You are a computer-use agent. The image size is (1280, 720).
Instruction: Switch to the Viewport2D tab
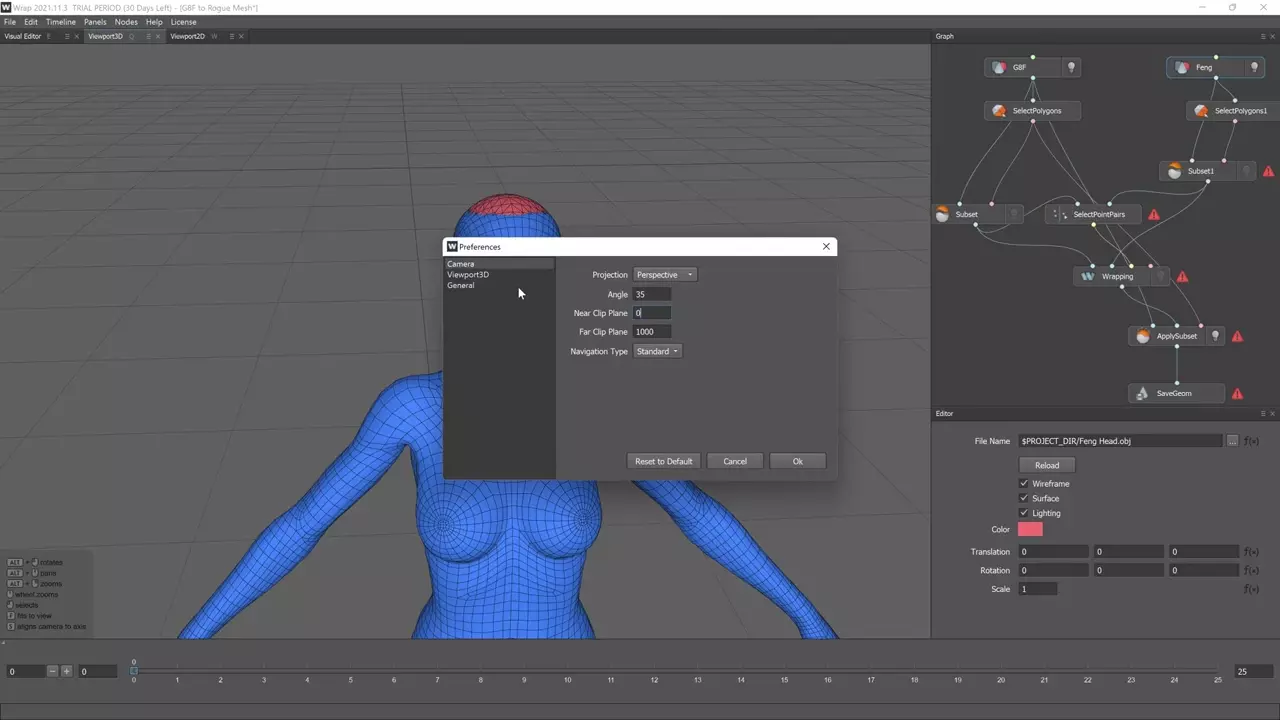pos(187,36)
